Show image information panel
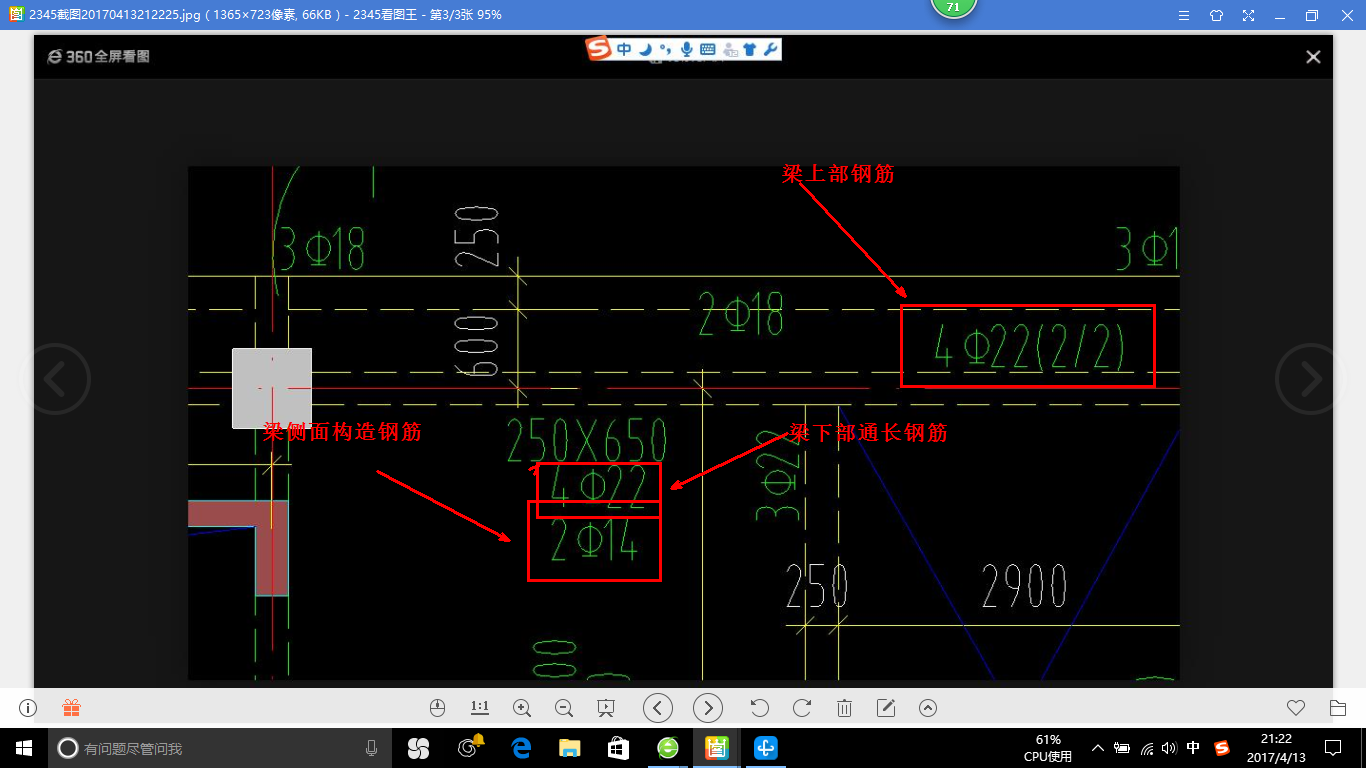Viewport: 1366px width, 768px height. [x=28, y=708]
